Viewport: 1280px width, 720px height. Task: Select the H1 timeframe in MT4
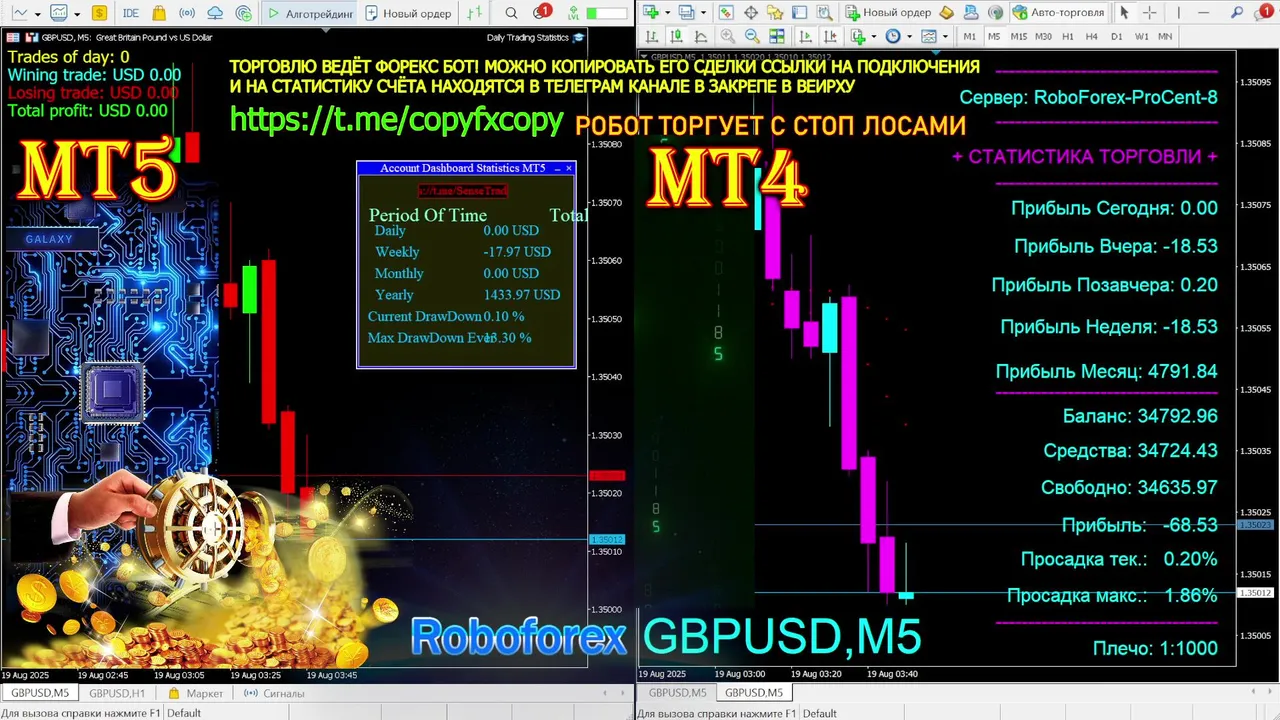pyautogui.click(x=1068, y=36)
